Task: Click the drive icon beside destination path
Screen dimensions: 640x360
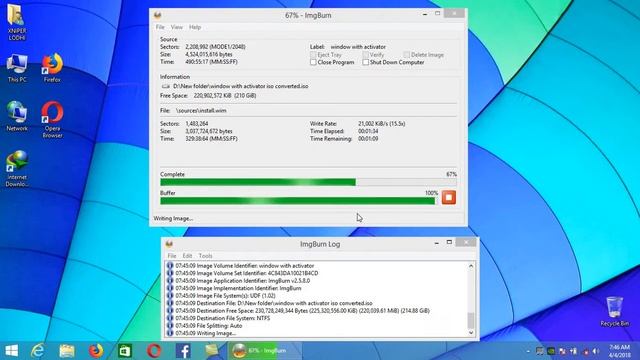Action: (x=165, y=87)
